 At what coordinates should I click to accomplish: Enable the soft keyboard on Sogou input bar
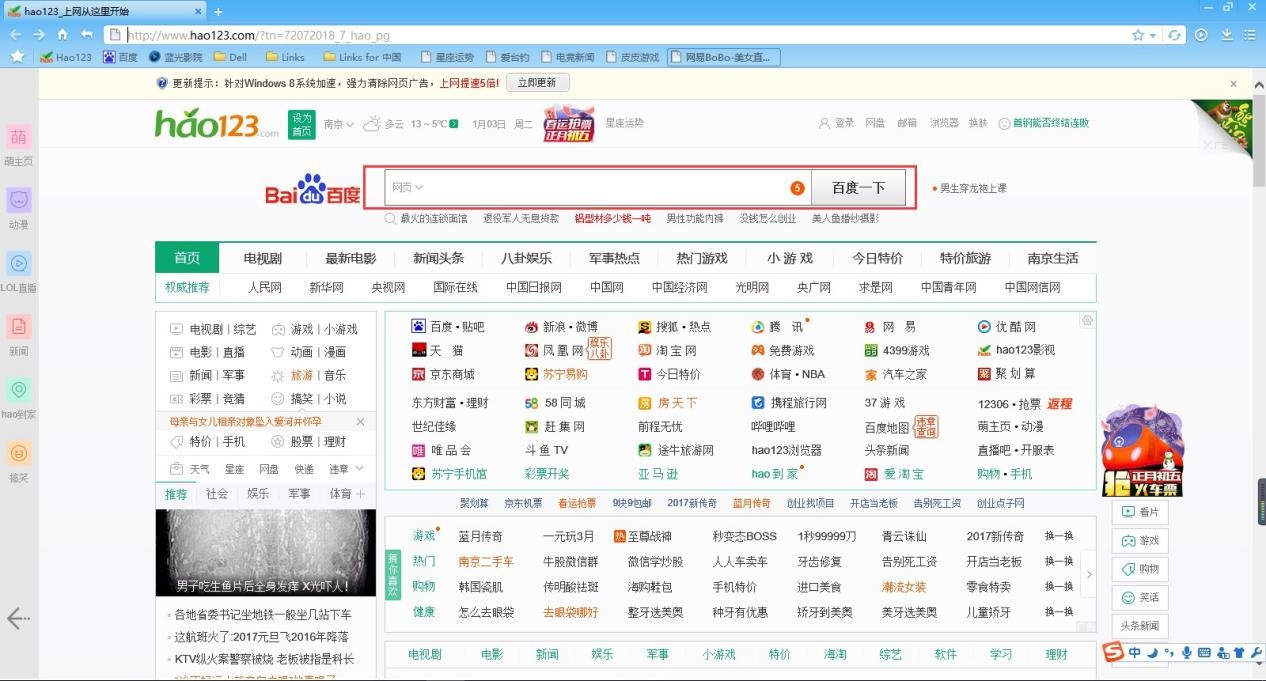pyautogui.click(x=1204, y=653)
